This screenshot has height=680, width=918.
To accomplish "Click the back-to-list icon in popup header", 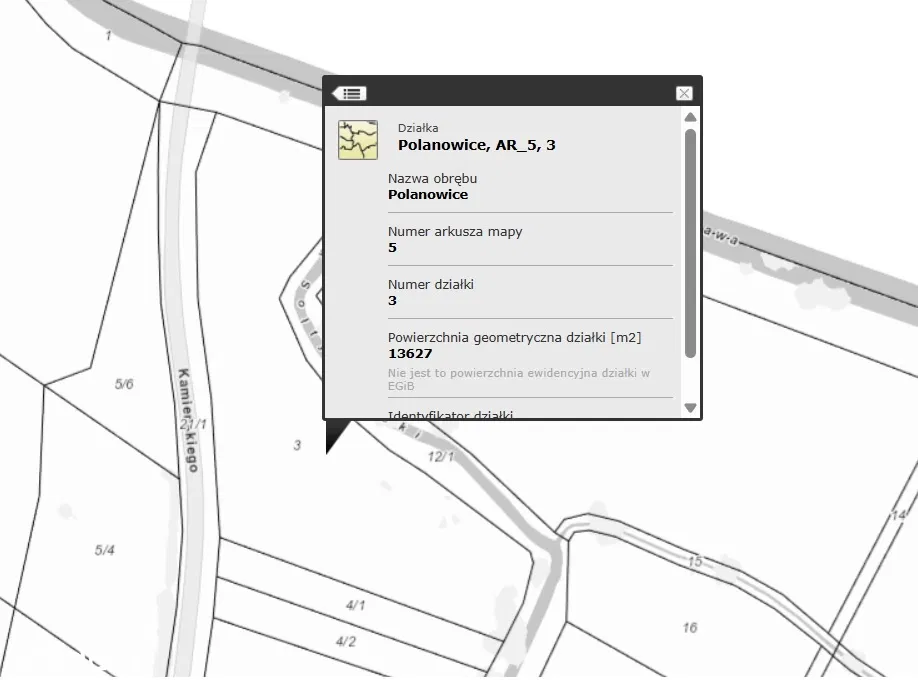I will pos(350,93).
